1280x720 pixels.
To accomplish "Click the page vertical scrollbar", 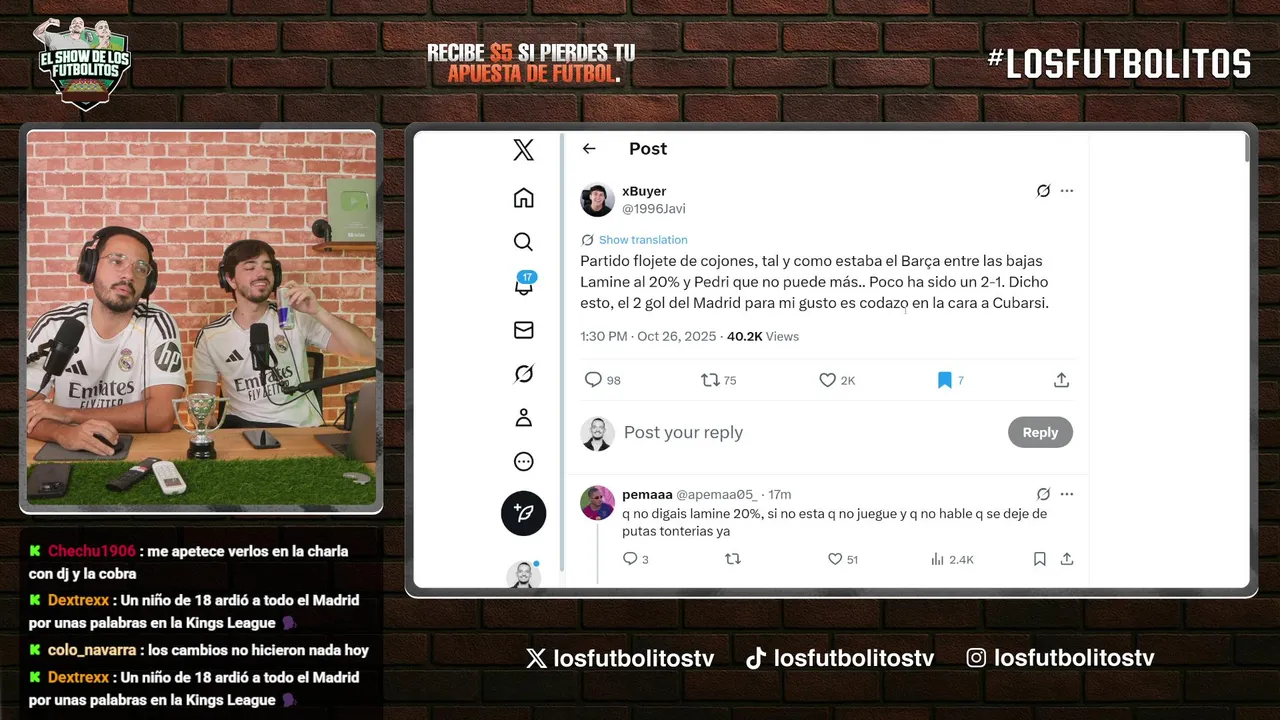I will 1246,148.
